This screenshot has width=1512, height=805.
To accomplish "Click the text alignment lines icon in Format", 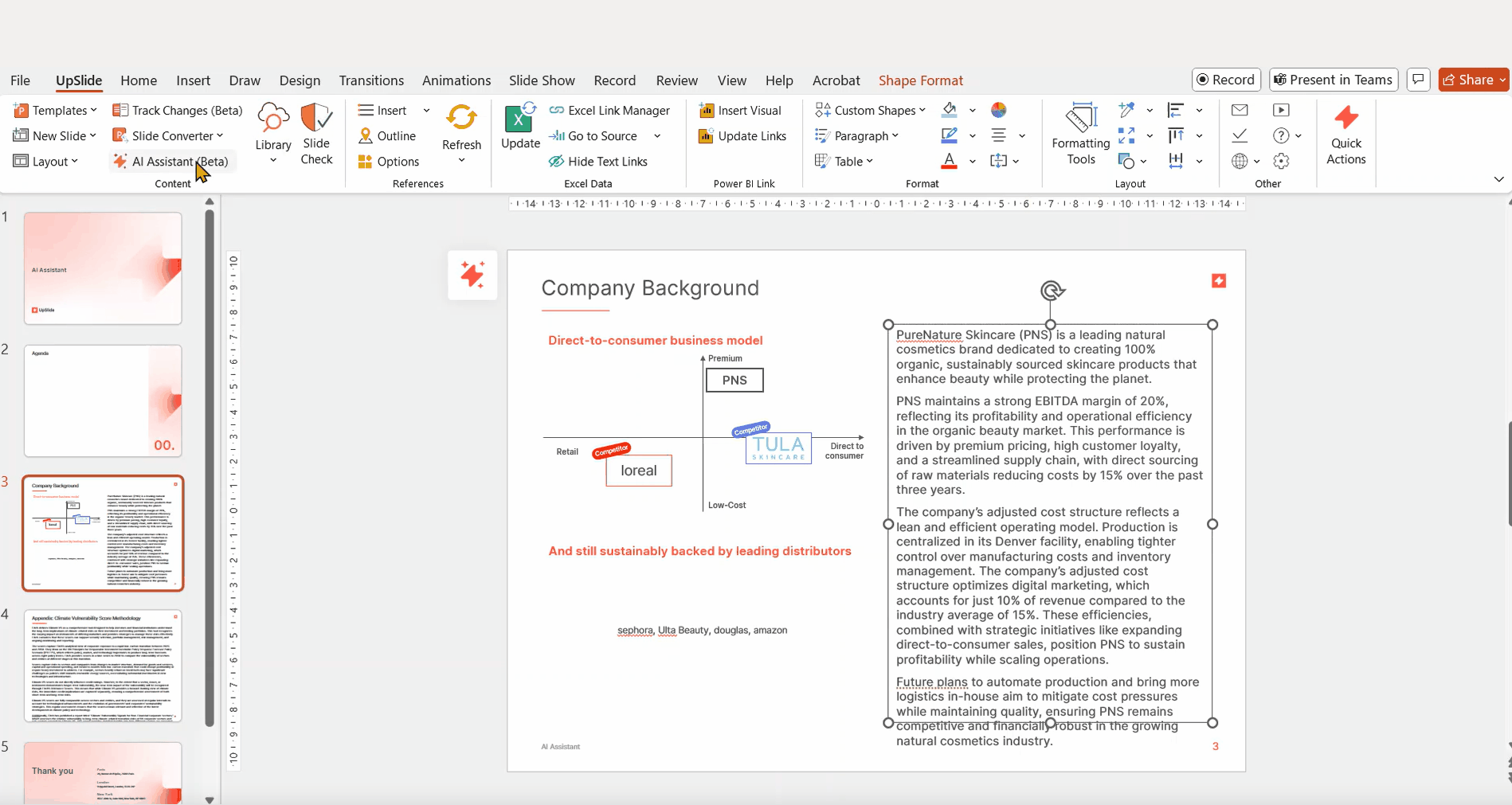I will 999,135.
